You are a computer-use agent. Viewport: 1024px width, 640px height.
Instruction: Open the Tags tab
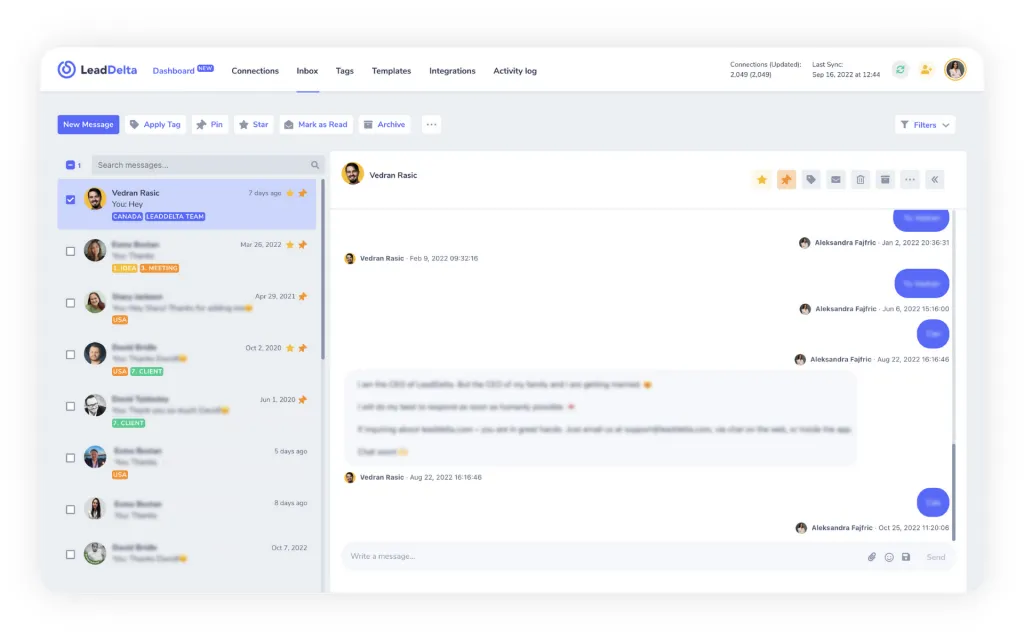tap(344, 71)
